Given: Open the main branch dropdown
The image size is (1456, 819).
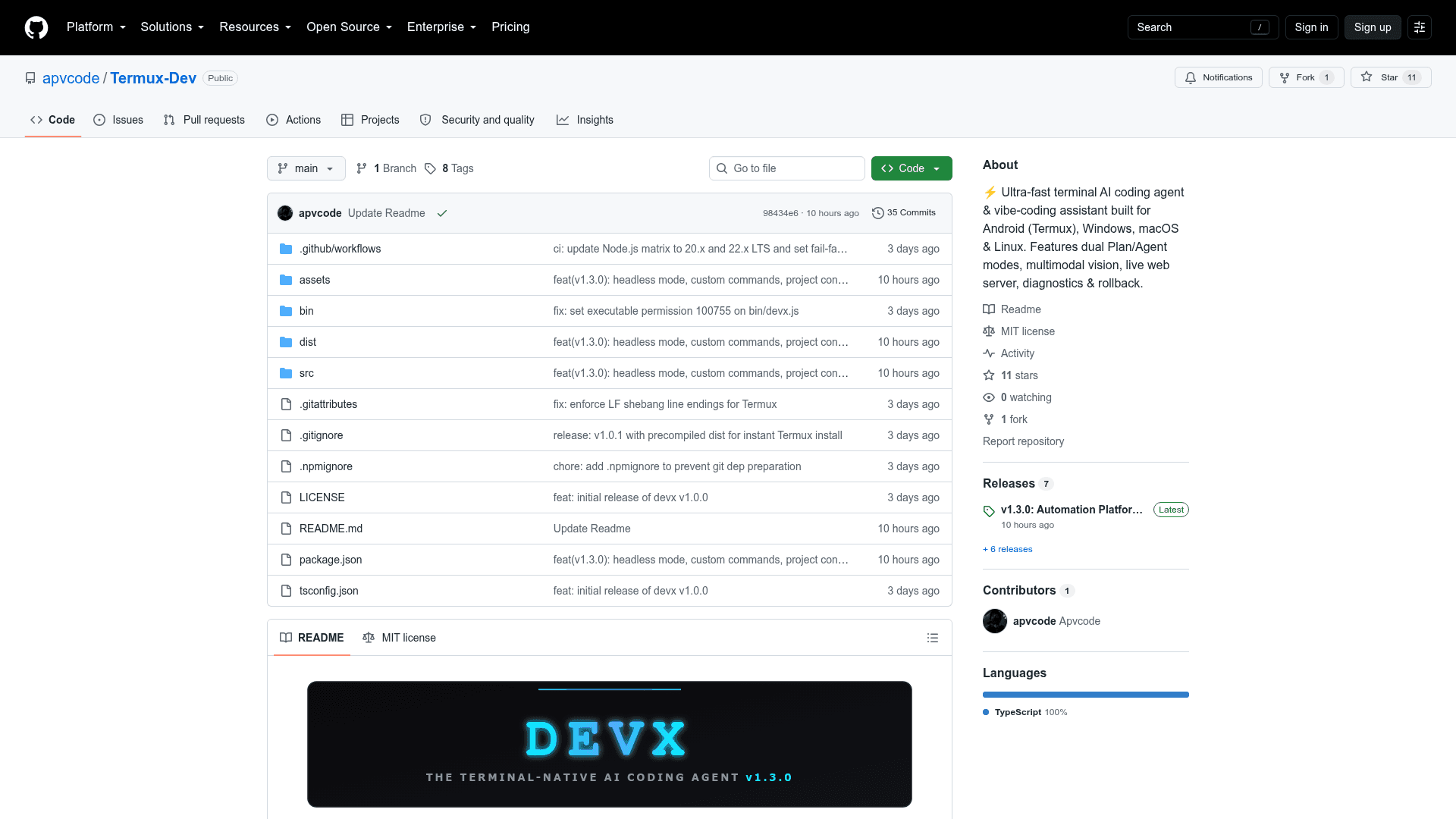Looking at the screenshot, I should point(306,168).
